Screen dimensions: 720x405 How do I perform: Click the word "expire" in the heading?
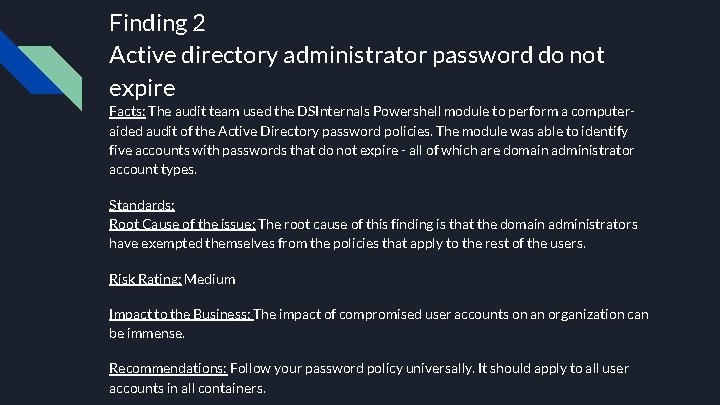point(142,88)
